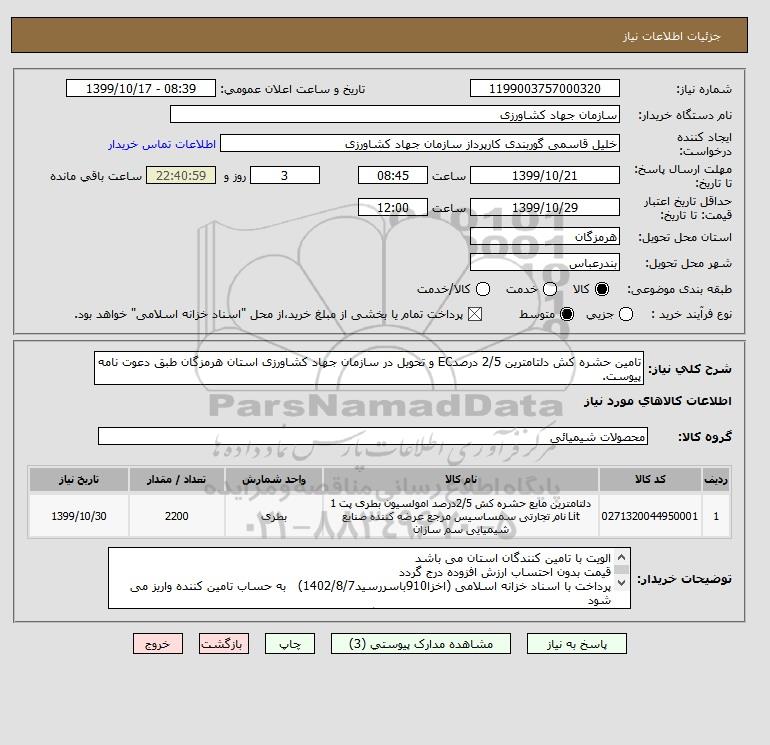Click the countdown timer 22:40:59
This screenshot has width=770, height=745.
pyautogui.click(x=181, y=175)
